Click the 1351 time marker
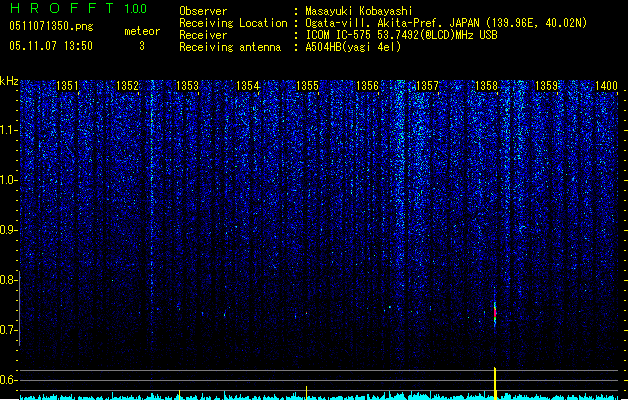This screenshot has height=400, width=629. 67,86
